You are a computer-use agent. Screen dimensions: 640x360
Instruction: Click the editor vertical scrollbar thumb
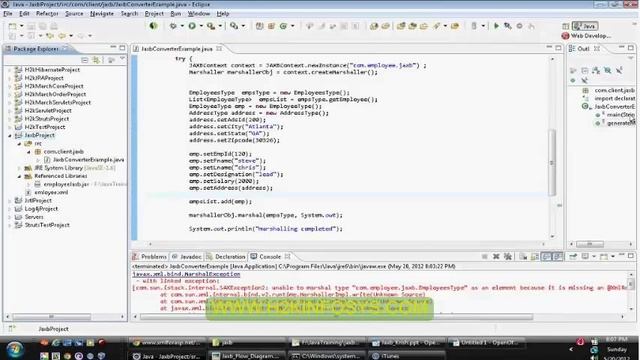tap(552, 162)
